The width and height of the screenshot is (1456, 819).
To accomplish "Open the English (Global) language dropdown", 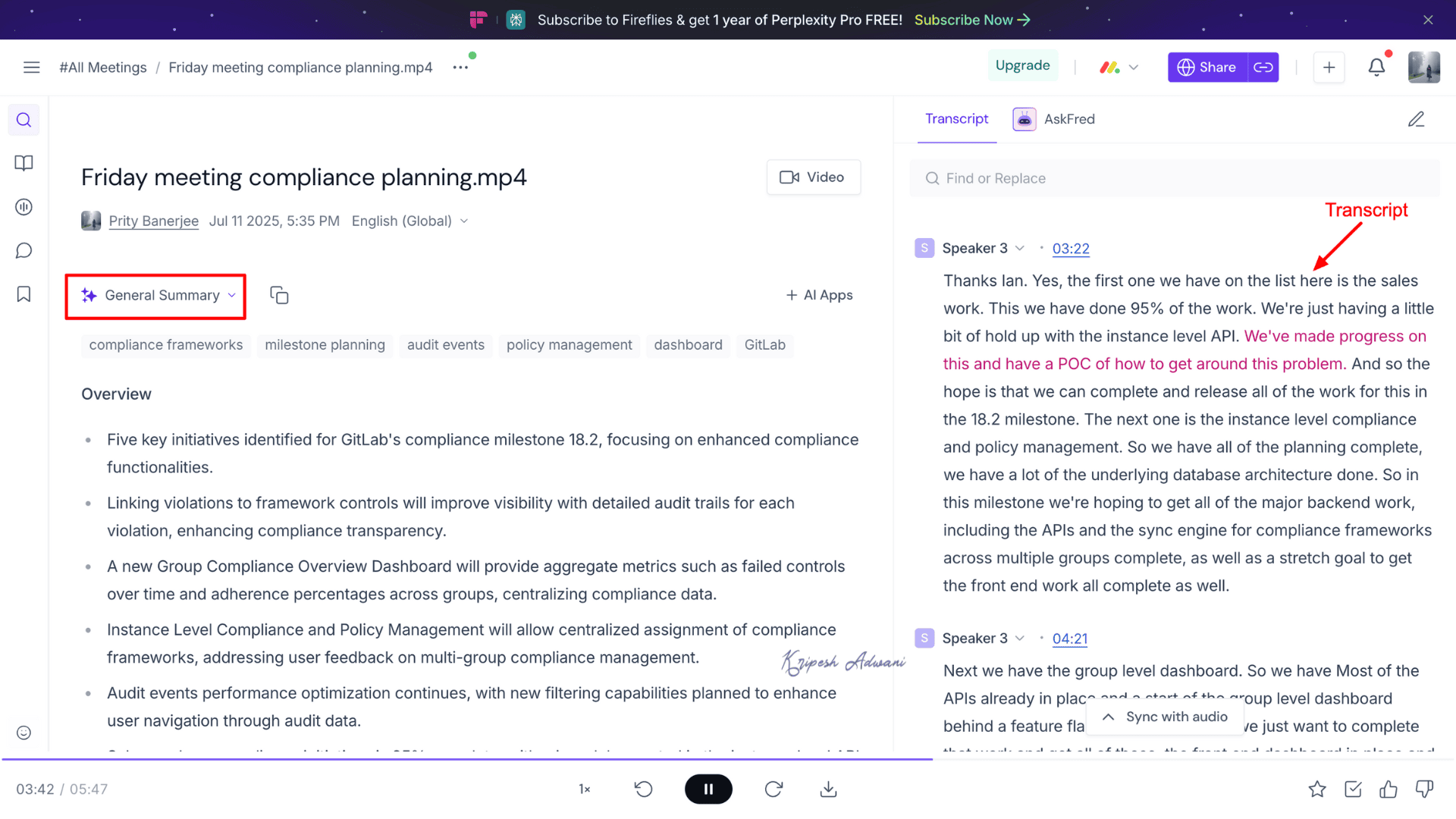I will click(409, 221).
